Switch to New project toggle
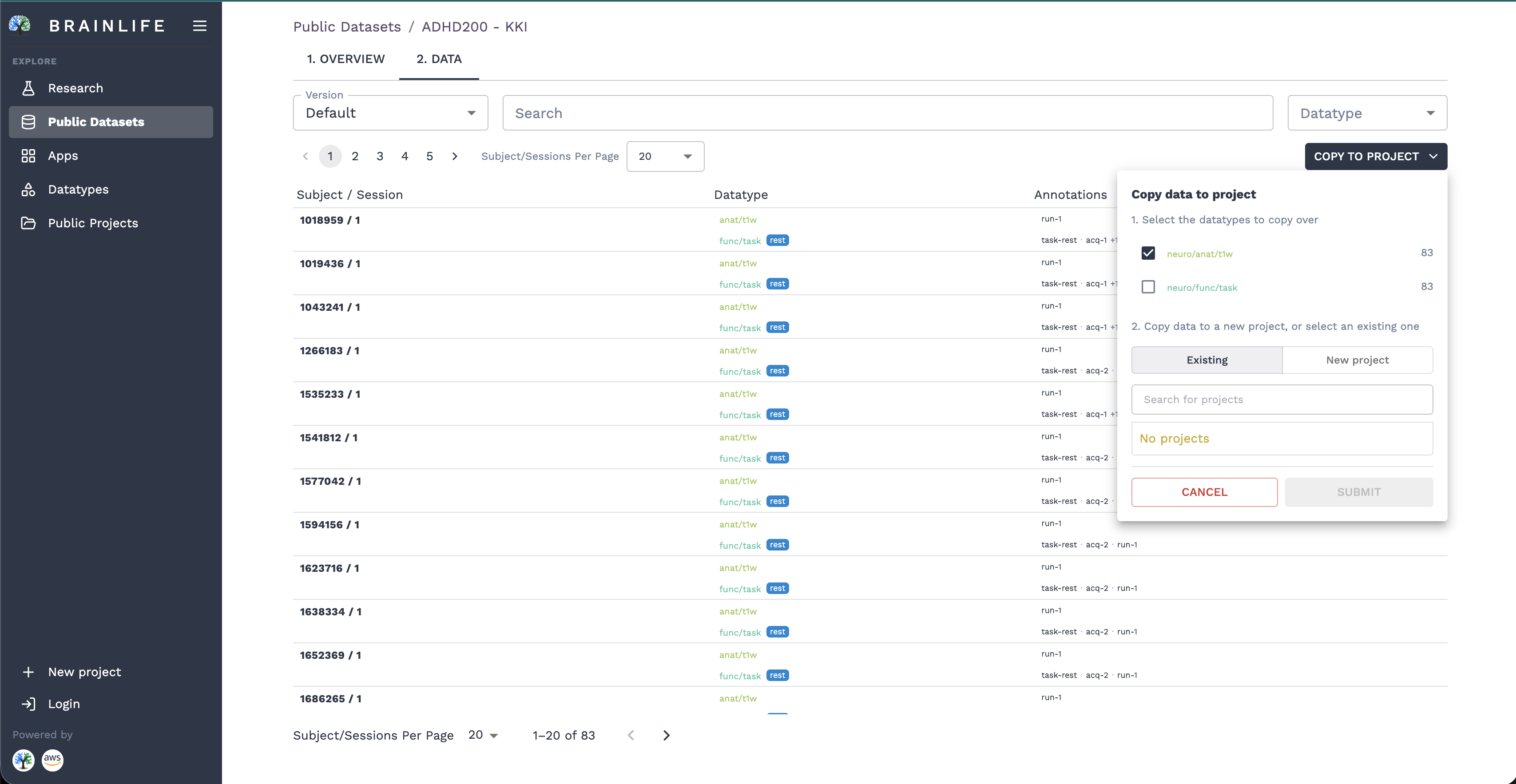The height and width of the screenshot is (784, 1516). [1357, 360]
